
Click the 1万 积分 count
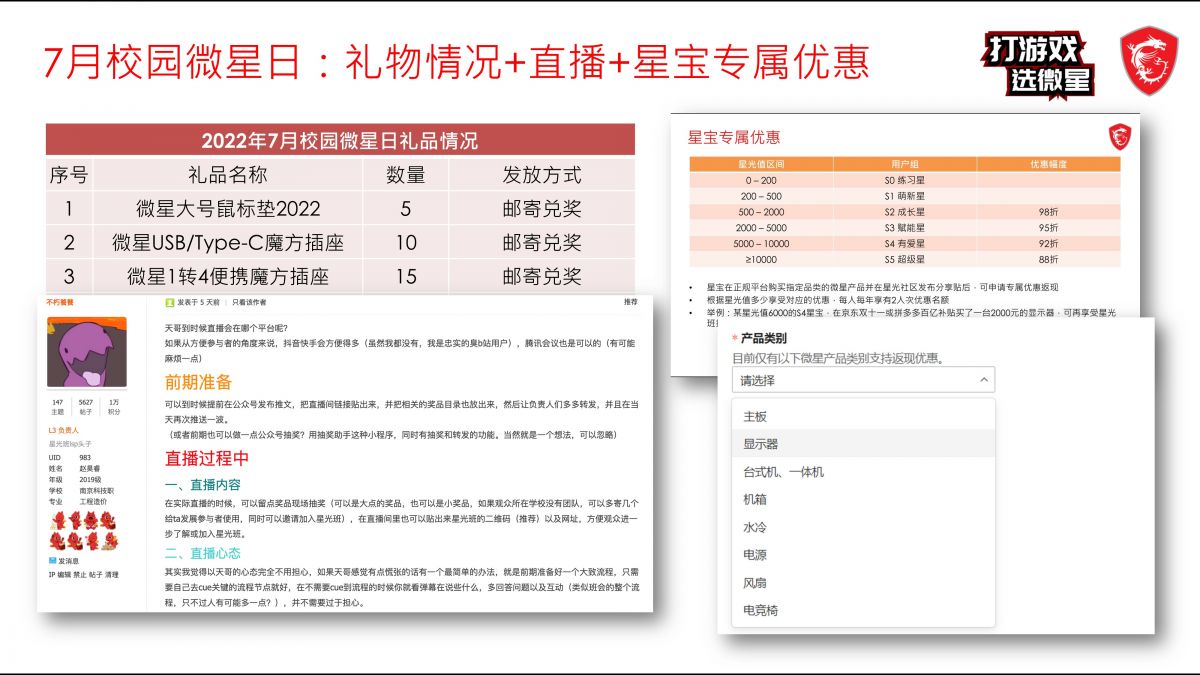113,406
